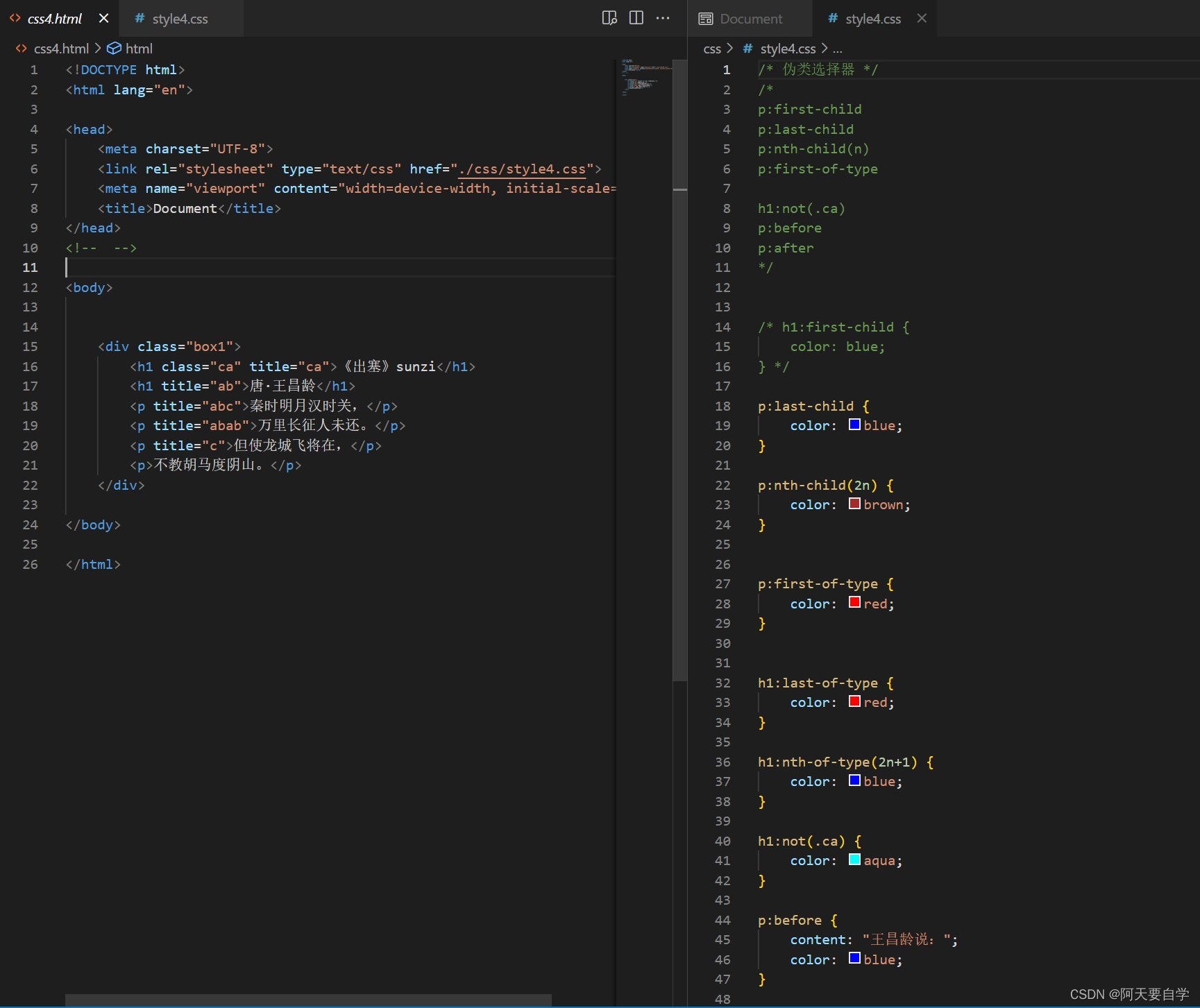
Task: Click the 'p:before' rule selector on line 44
Action: (x=790, y=920)
